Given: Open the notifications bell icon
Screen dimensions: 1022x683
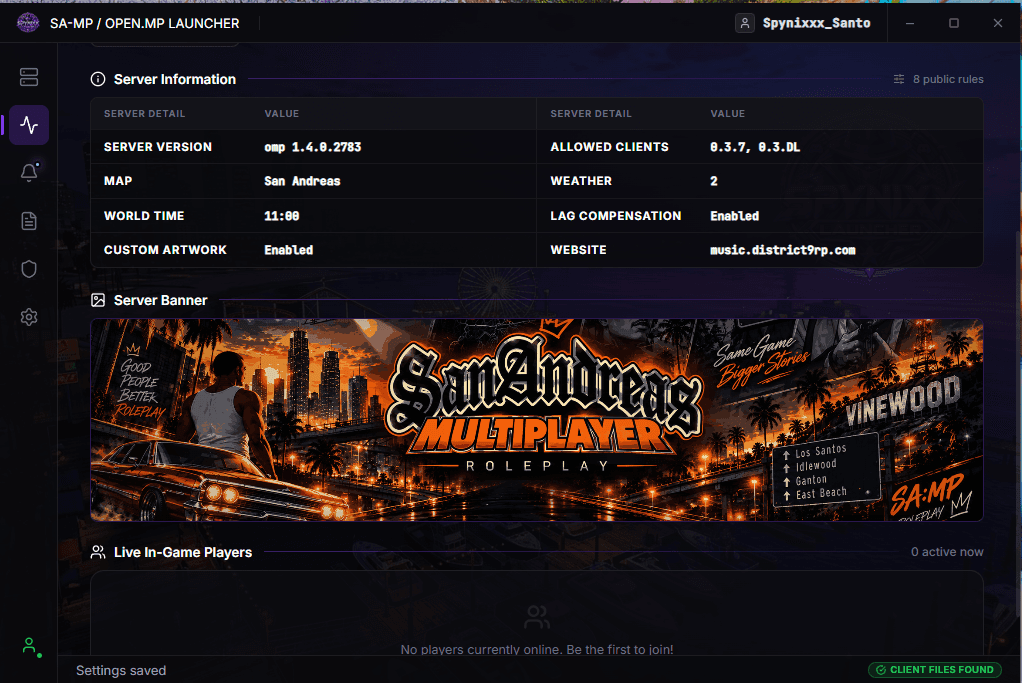Looking at the screenshot, I should (29, 172).
